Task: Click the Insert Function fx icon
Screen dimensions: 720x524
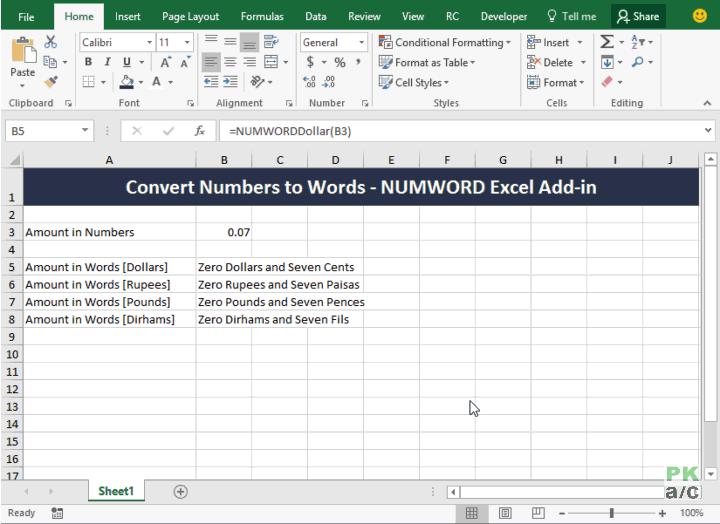Action: pyautogui.click(x=199, y=131)
